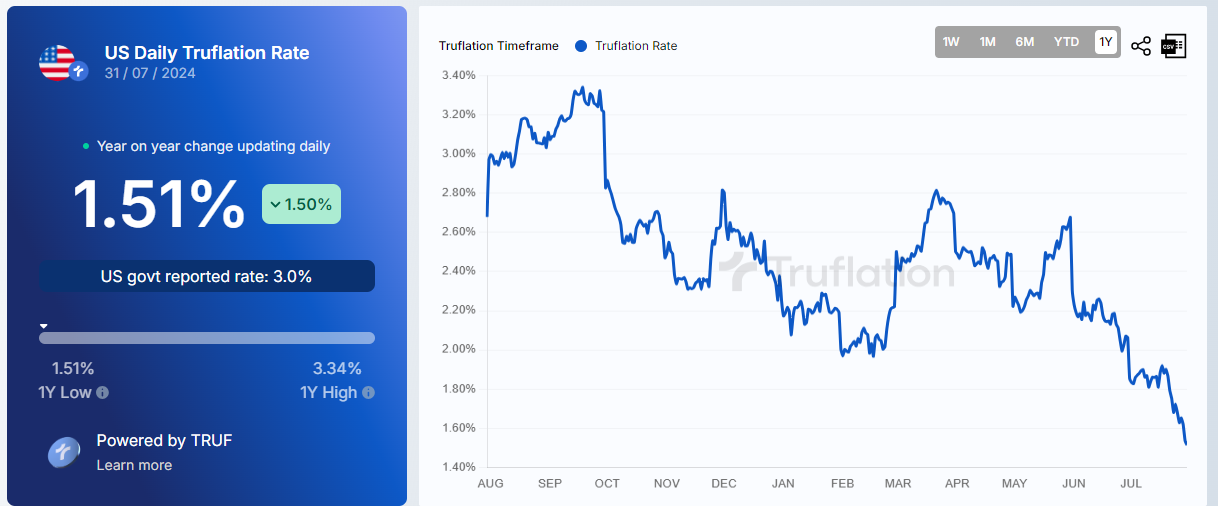1218x506 pixels.
Task: Click the info icon next to 1Y Low
Action: 102,393
